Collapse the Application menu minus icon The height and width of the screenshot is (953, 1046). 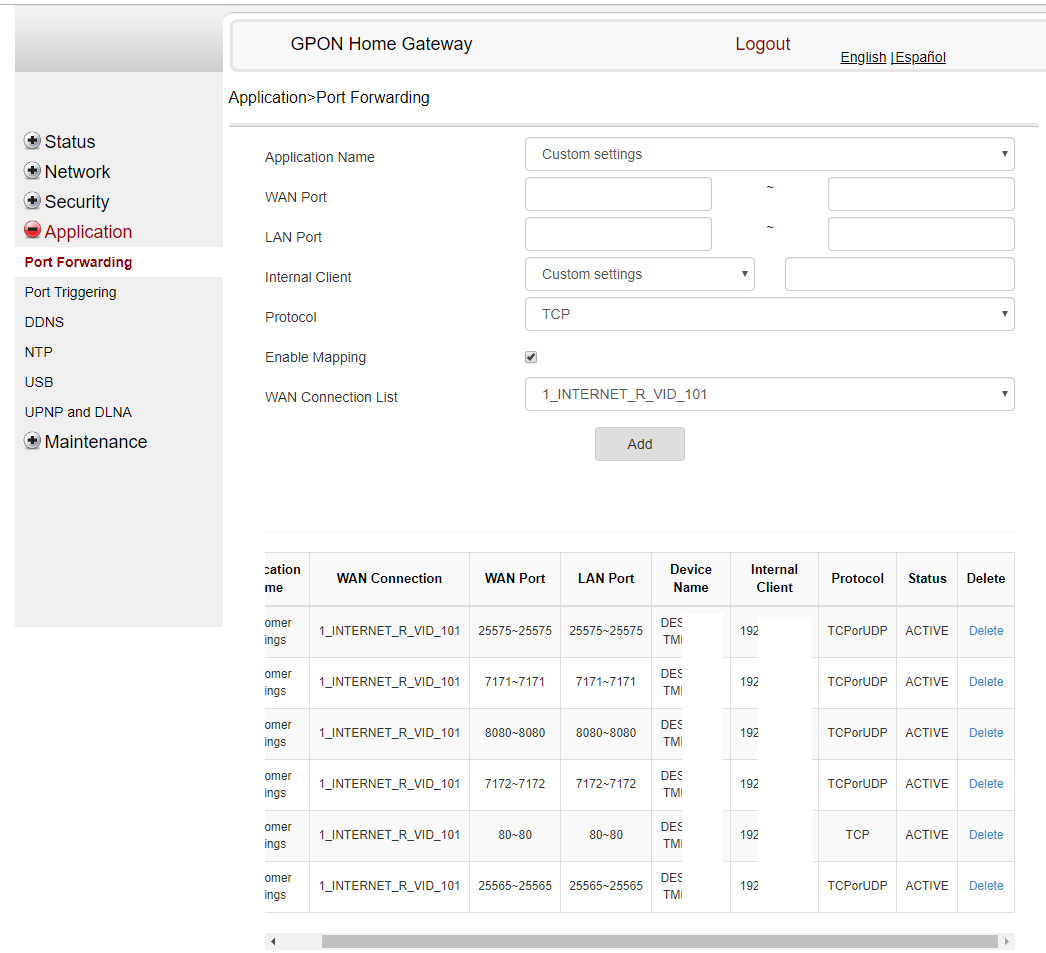(32, 230)
